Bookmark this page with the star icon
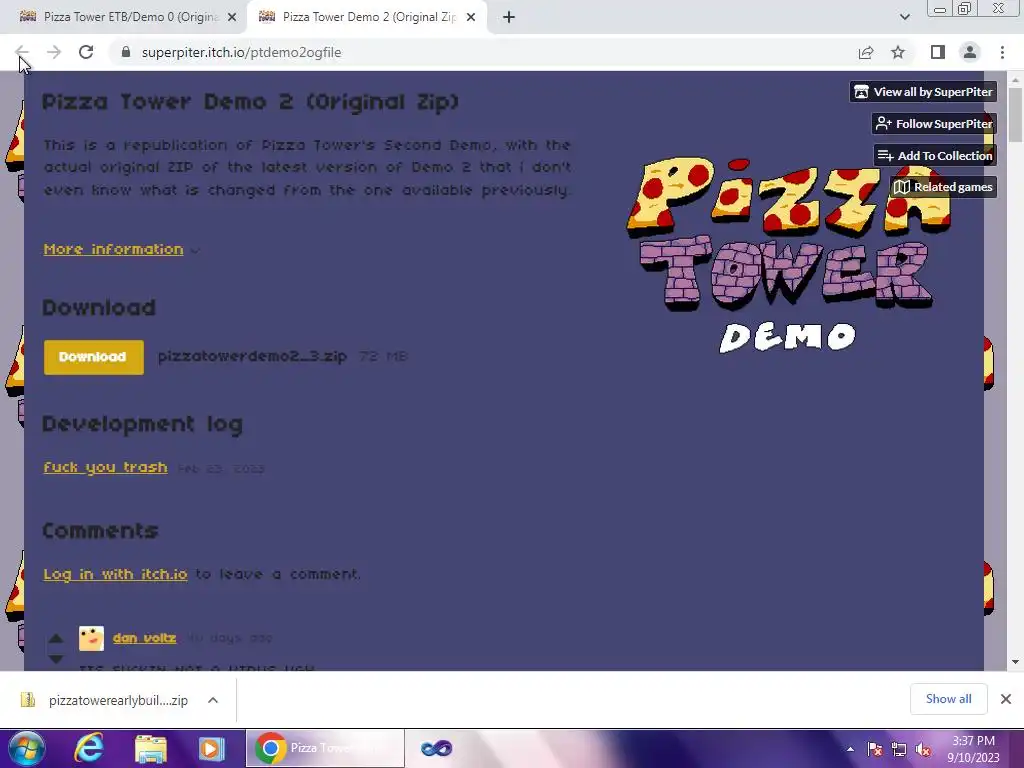Image resolution: width=1024 pixels, height=768 pixels. click(898, 52)
